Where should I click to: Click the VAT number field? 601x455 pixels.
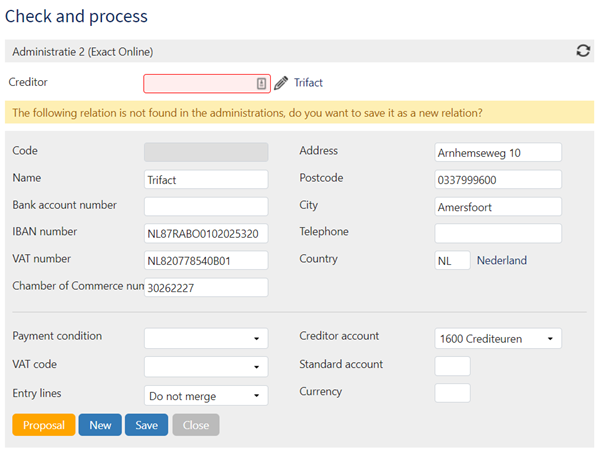coord(206,261)
